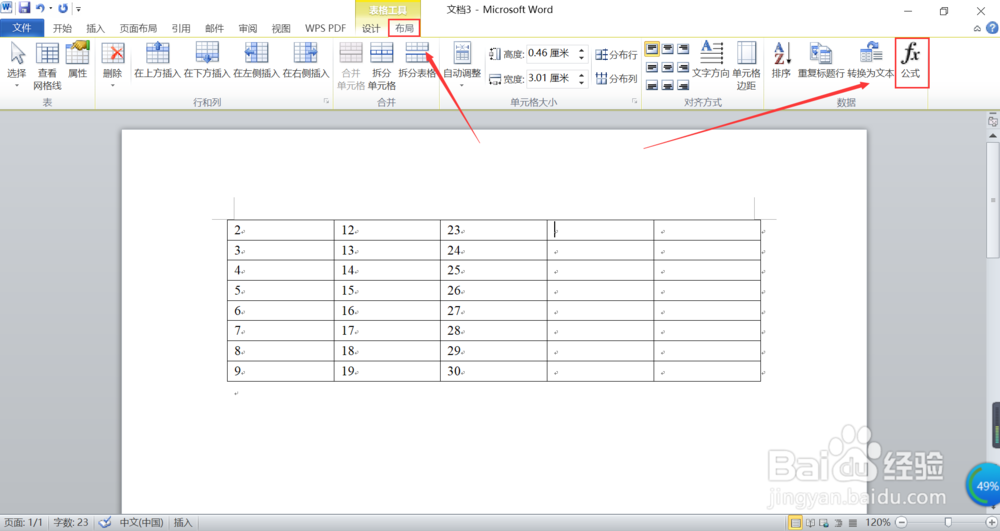The image size is (1000, 531).
Task: Click Text Direction (文字方向)
Action: pyautogui.click(x=710, y=60)
